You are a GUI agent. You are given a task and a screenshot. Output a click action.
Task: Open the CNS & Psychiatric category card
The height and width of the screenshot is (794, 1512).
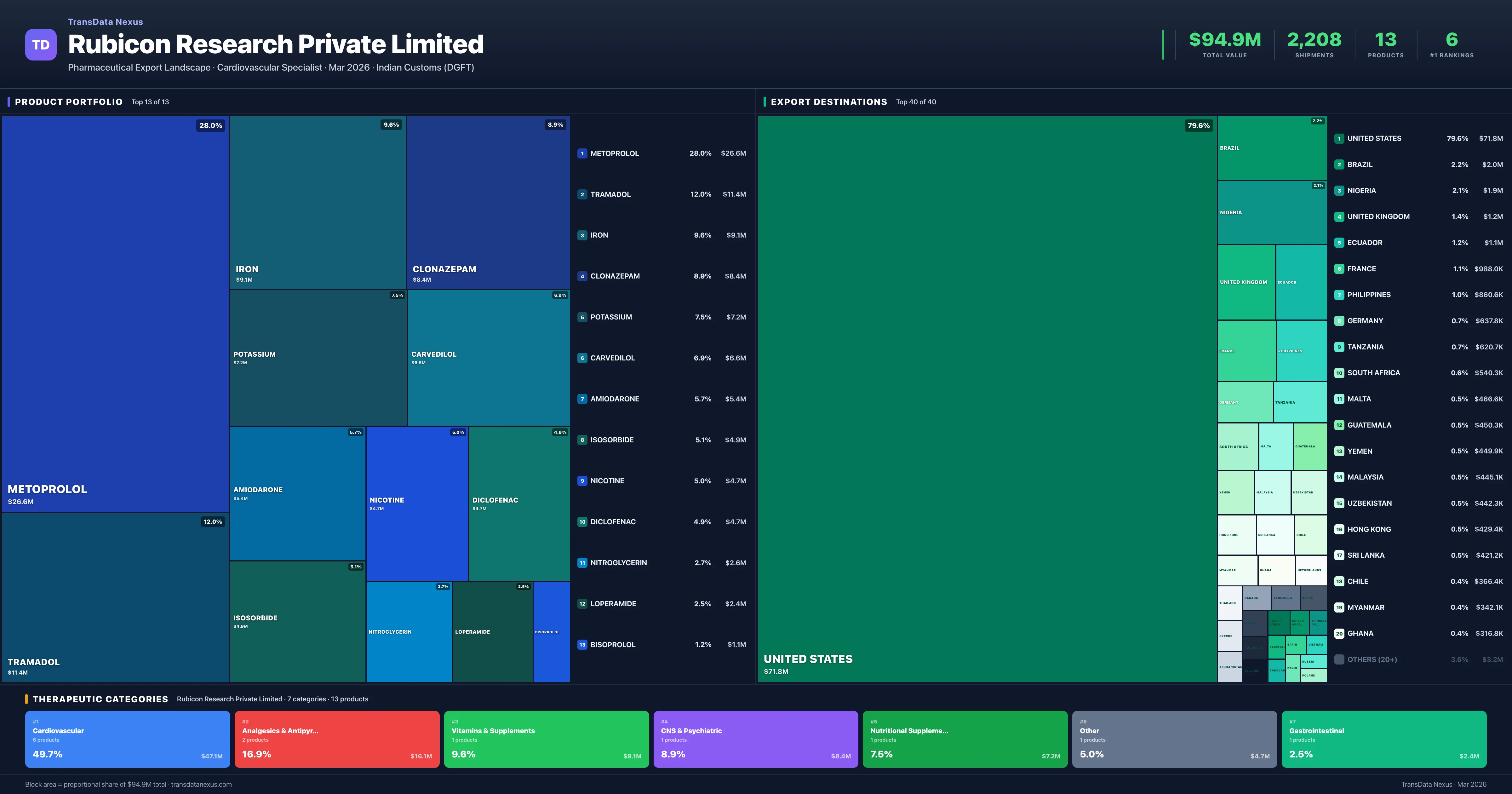pyautogui.click(x=755, y=739)
